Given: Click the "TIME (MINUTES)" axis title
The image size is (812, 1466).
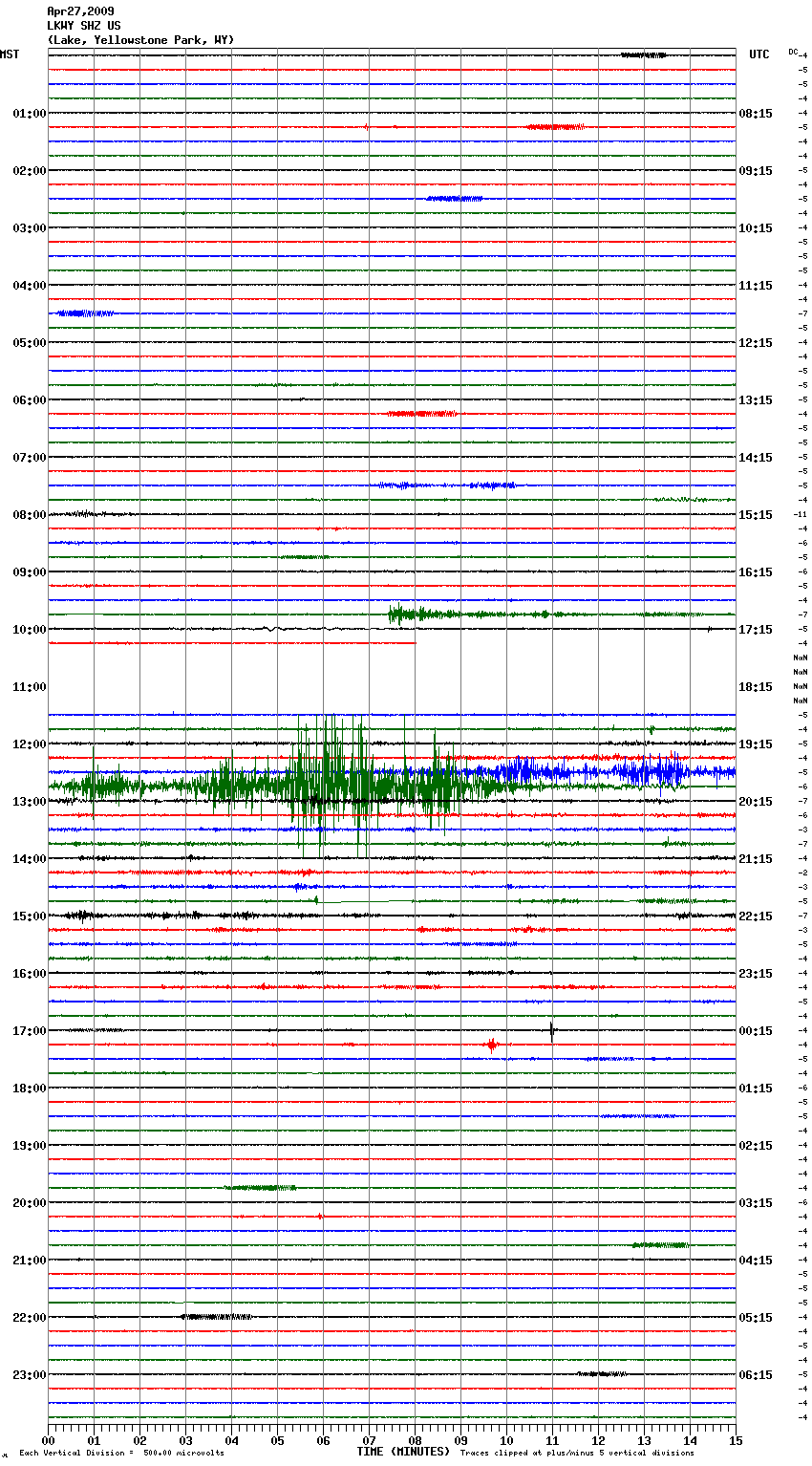Looking at the screenshot, I should [403, 1452].
